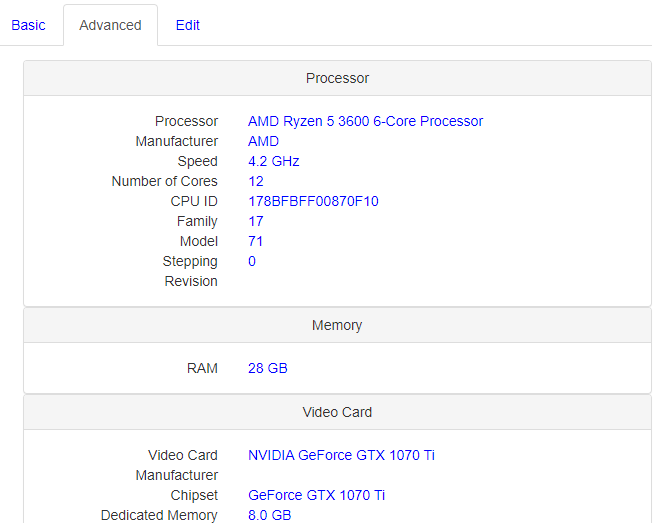Viewport: 661px width, 523px height.
Task: Click the Model label
Action: [199, 241]
